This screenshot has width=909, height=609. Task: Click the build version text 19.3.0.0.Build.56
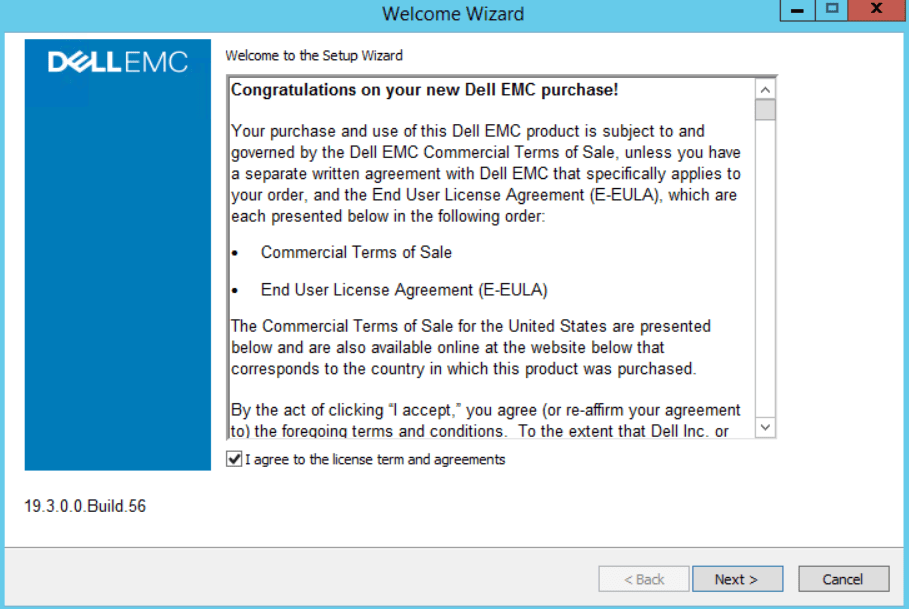click(x=85, y=506)
